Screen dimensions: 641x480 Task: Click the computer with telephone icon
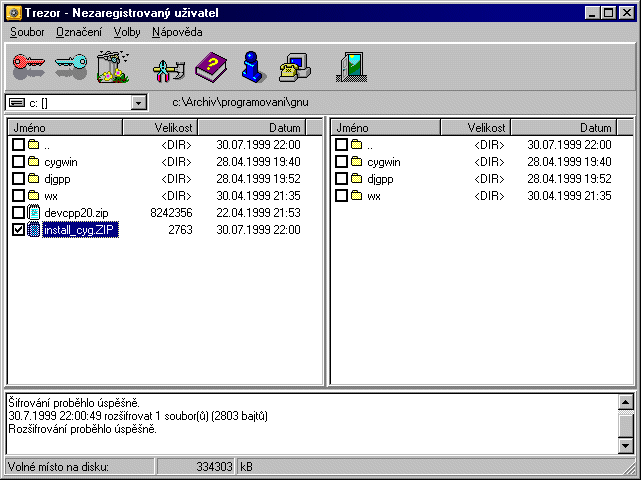click(296, 67)
